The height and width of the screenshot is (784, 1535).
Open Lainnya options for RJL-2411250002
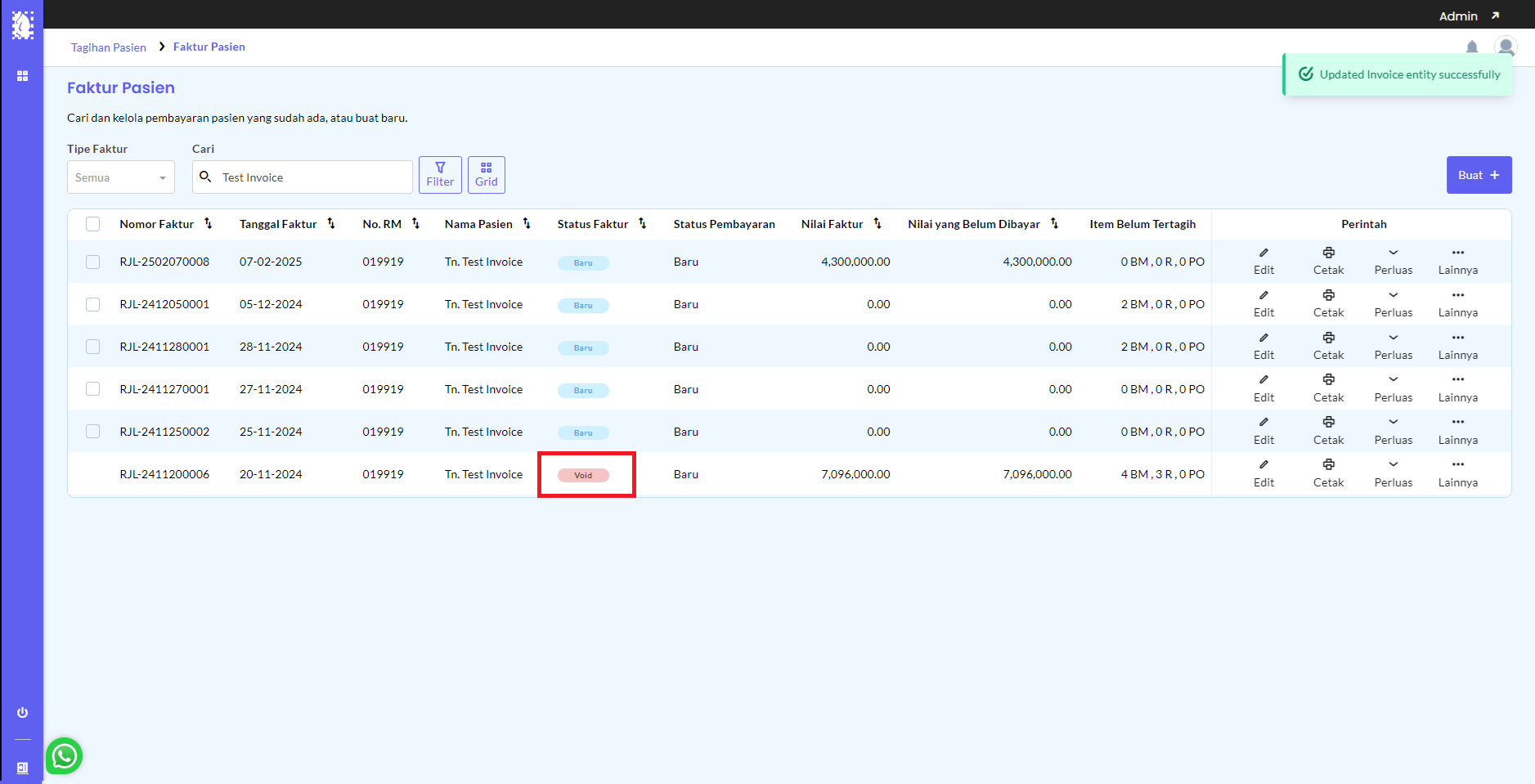1458,432
